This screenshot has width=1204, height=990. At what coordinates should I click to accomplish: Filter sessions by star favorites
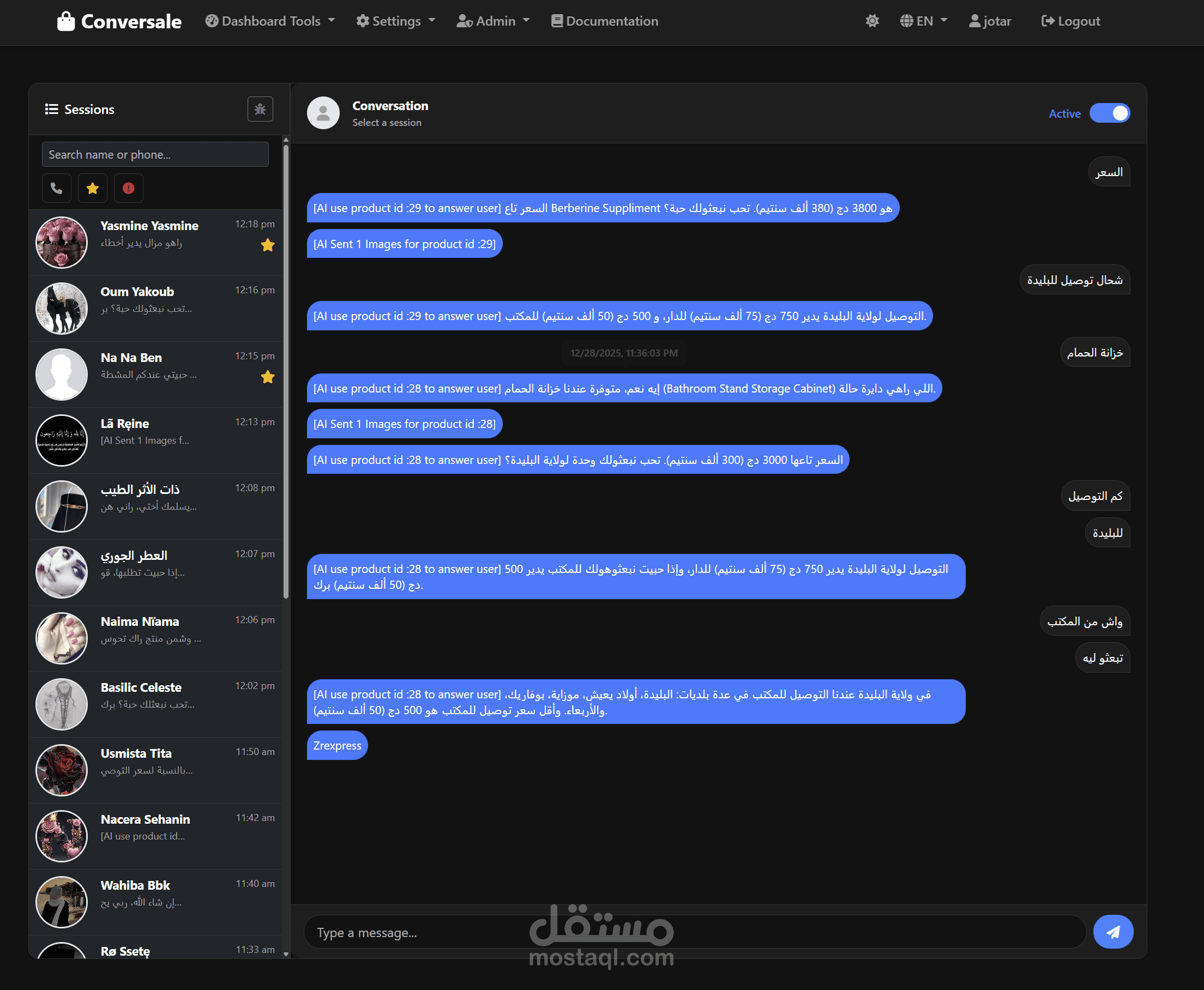coord(92,188)
